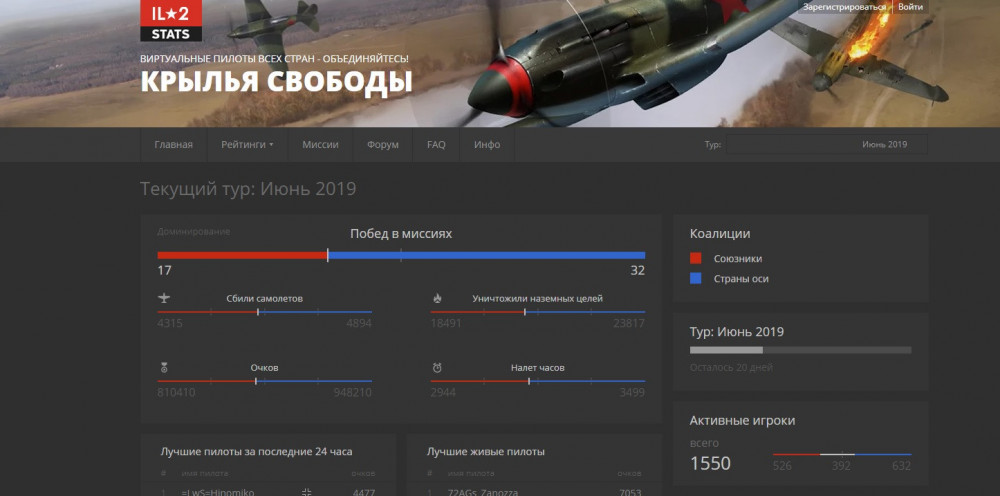Click the active players value 392
Viewport: 1000px width, 496px height.
[841, 466]
